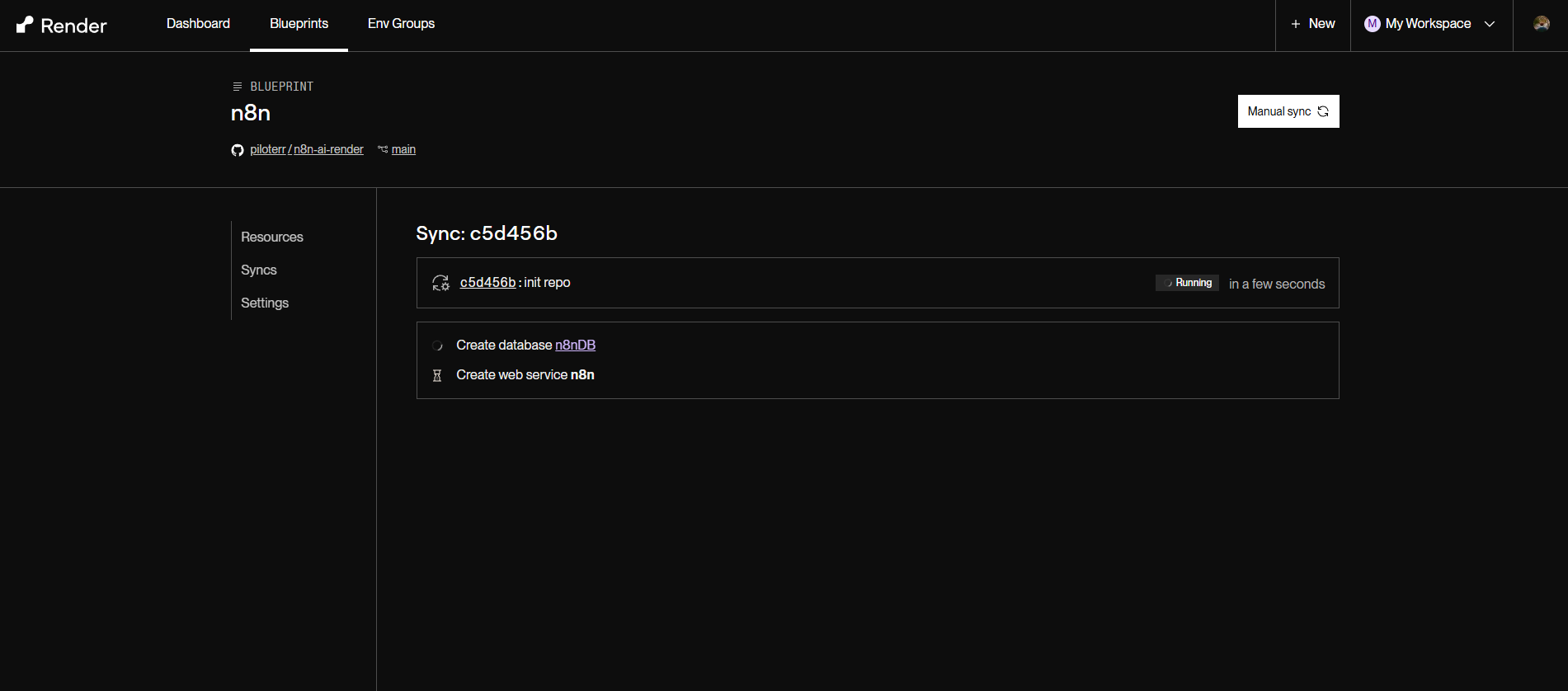Open Env Groups in the top navigation
This screenshot has height=691, width=1568.
401,24
